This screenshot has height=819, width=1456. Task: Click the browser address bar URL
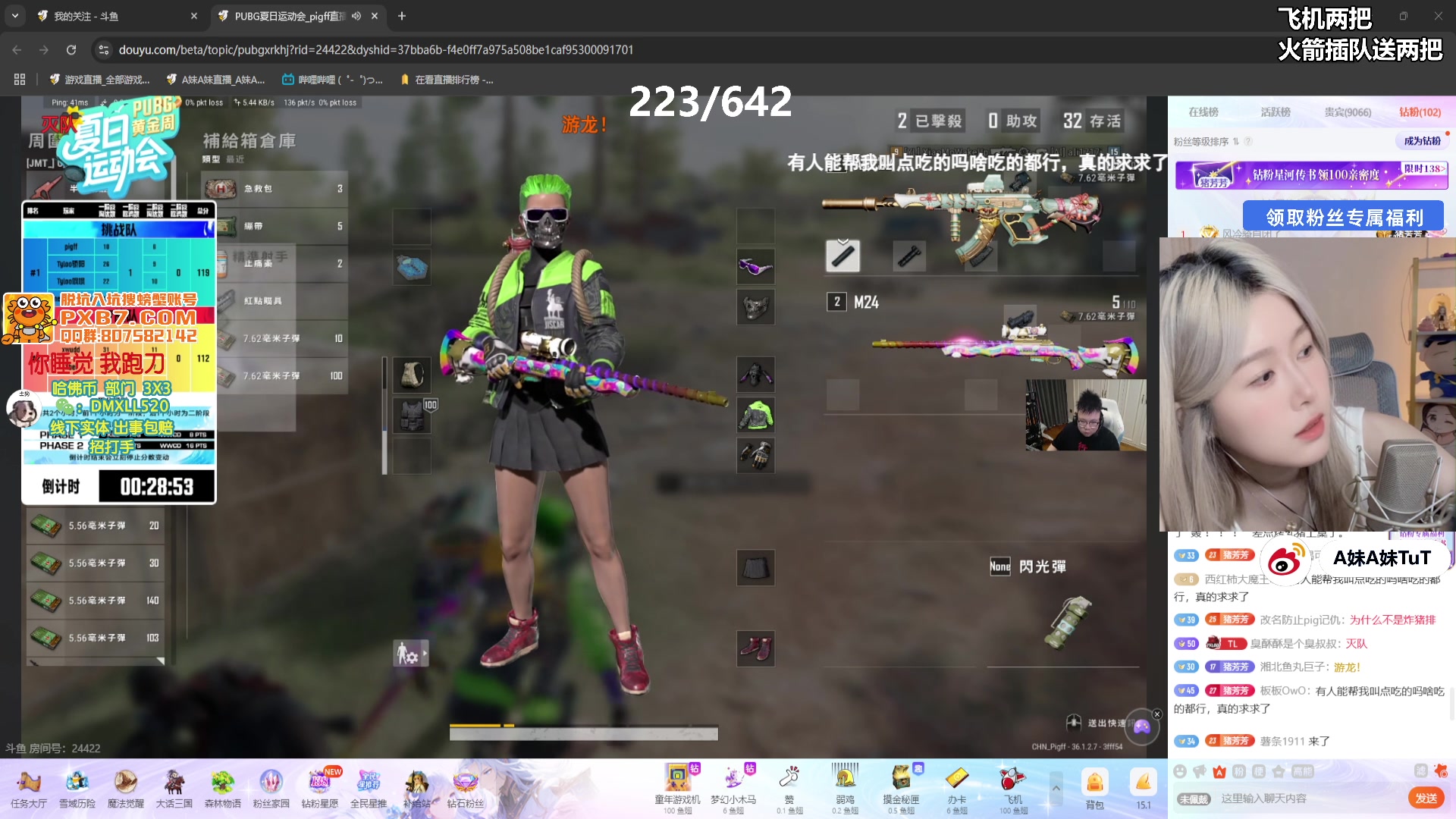pos(376,50)
